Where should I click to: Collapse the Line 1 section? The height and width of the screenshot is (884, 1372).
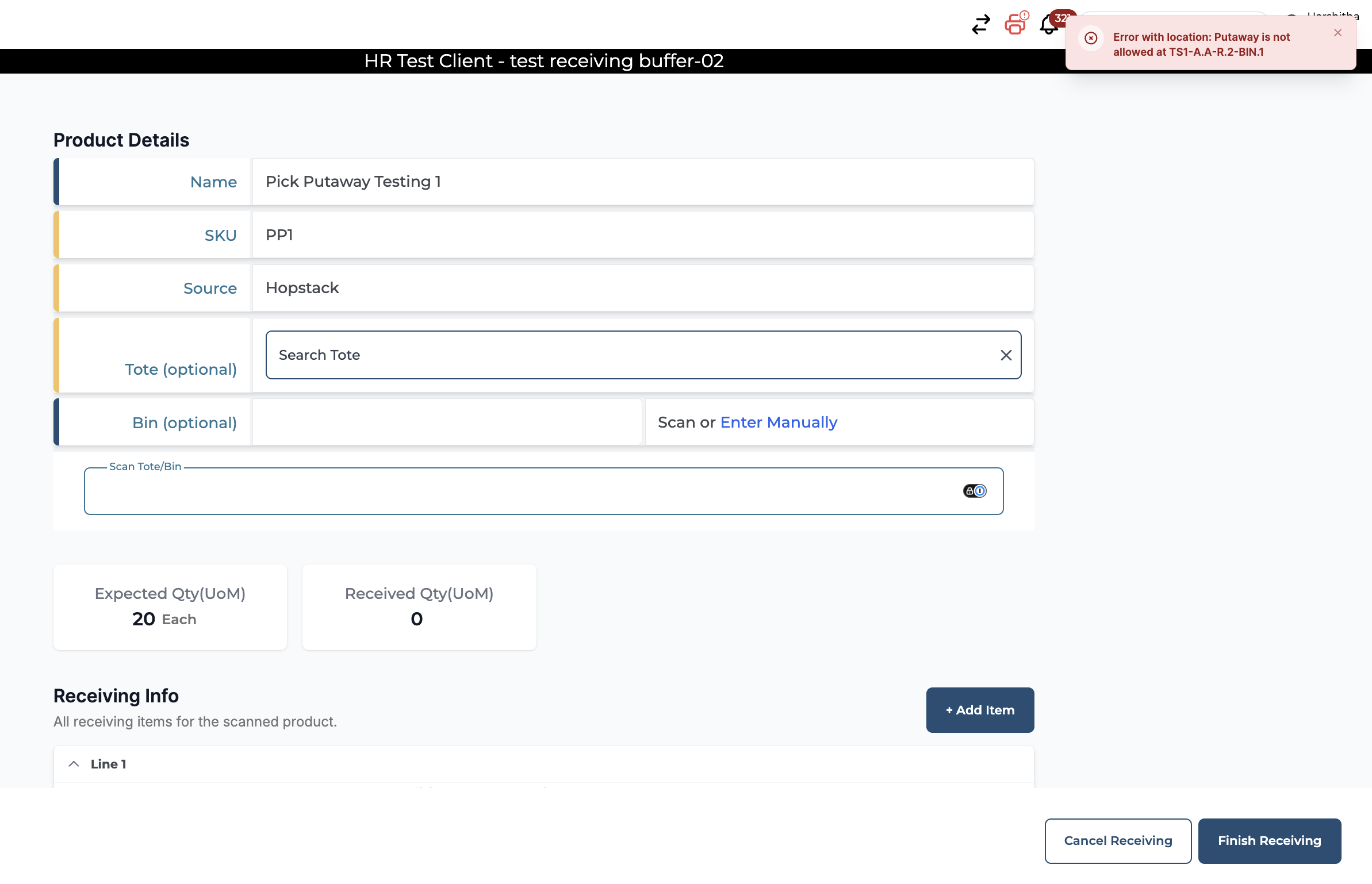74,764
